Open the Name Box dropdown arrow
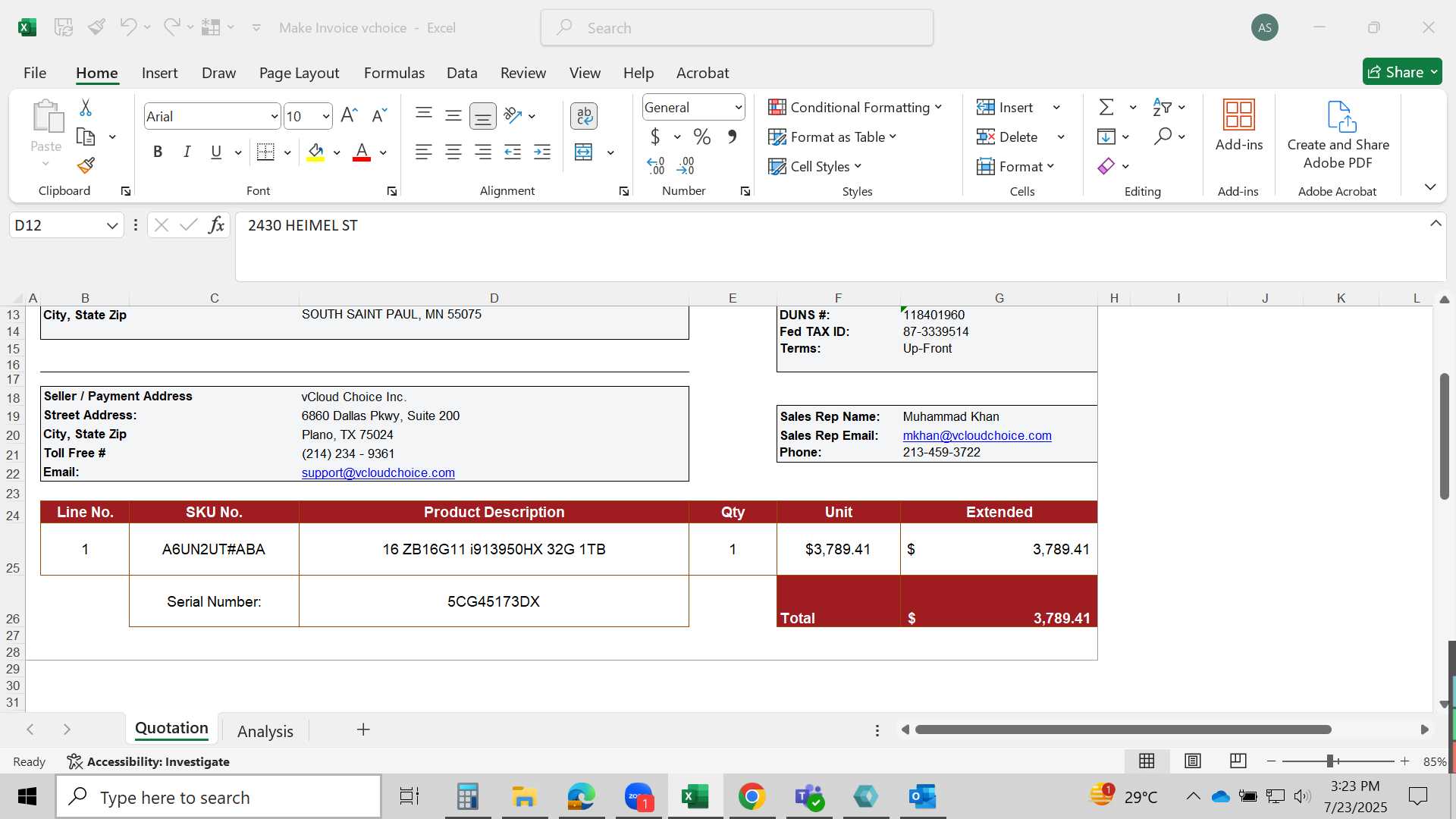The height and width of the screenshot is (819, 1456). pos(112,225)
